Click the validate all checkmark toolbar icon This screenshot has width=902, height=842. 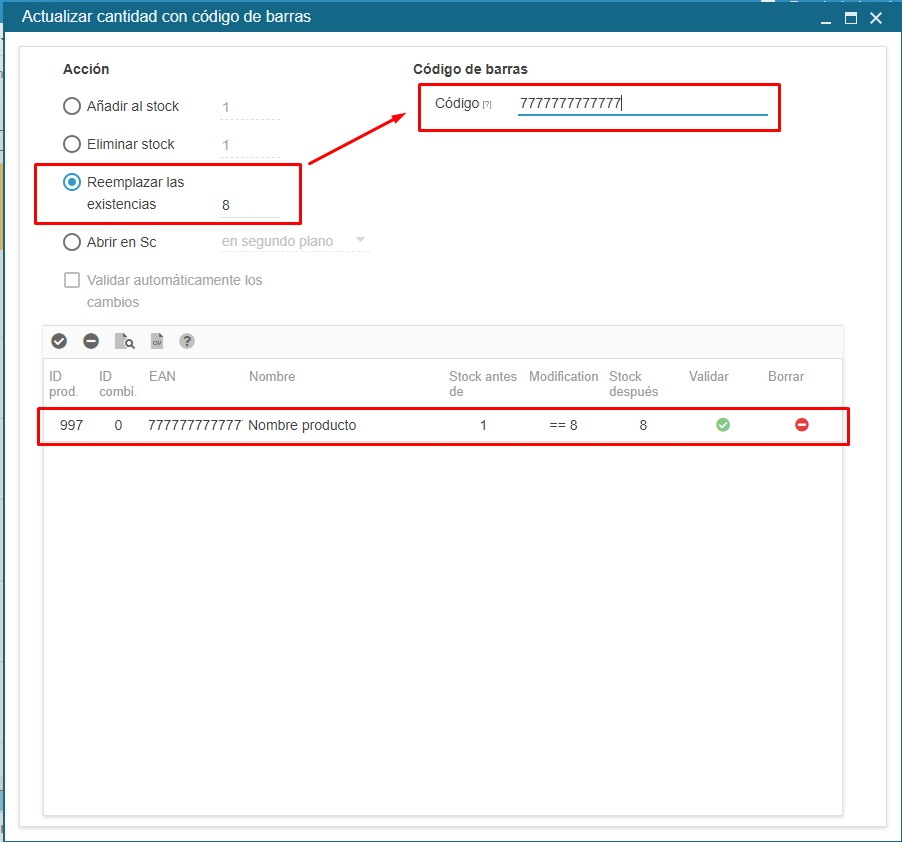click(59, 342)
